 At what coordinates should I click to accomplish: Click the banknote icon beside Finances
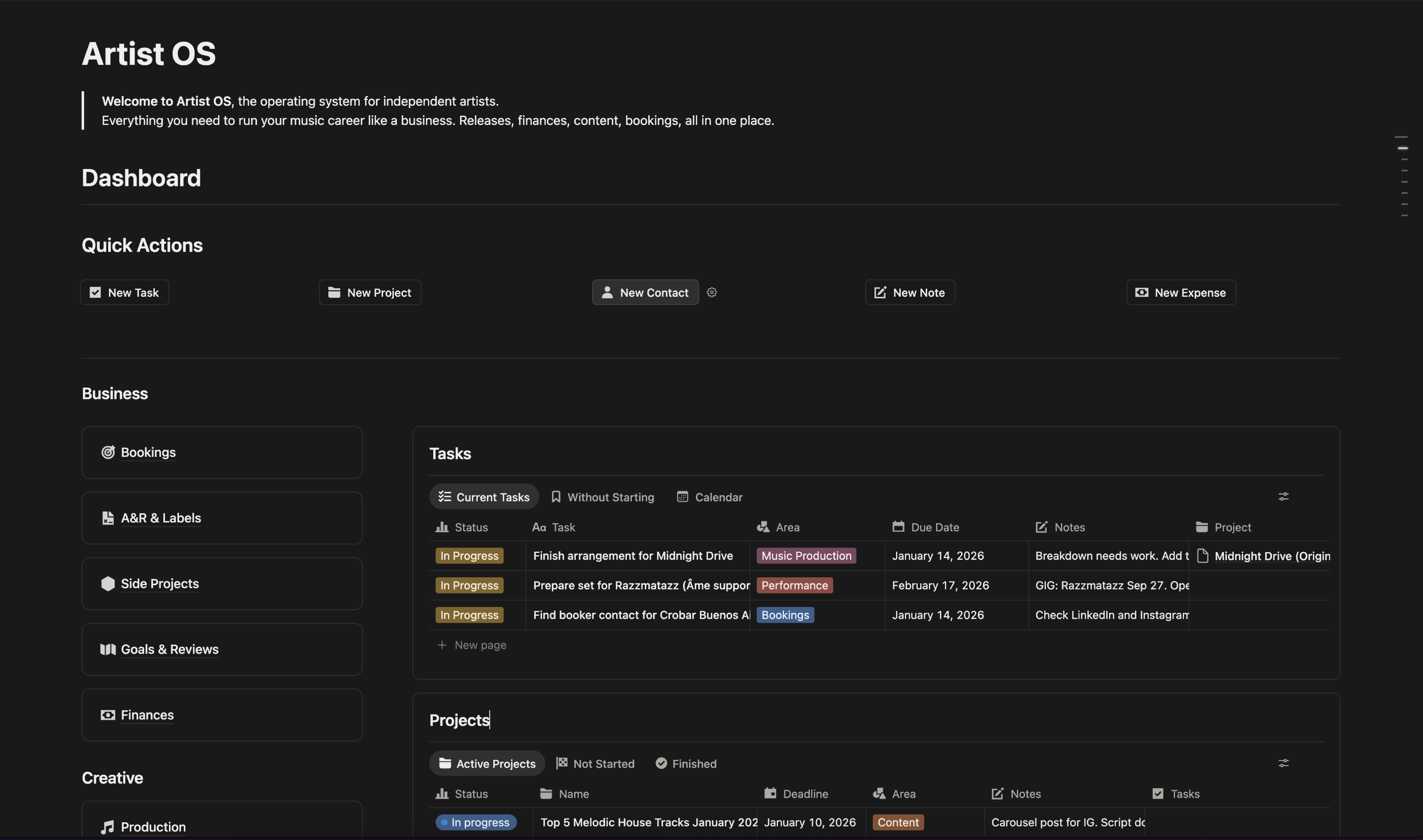(108, 715)
